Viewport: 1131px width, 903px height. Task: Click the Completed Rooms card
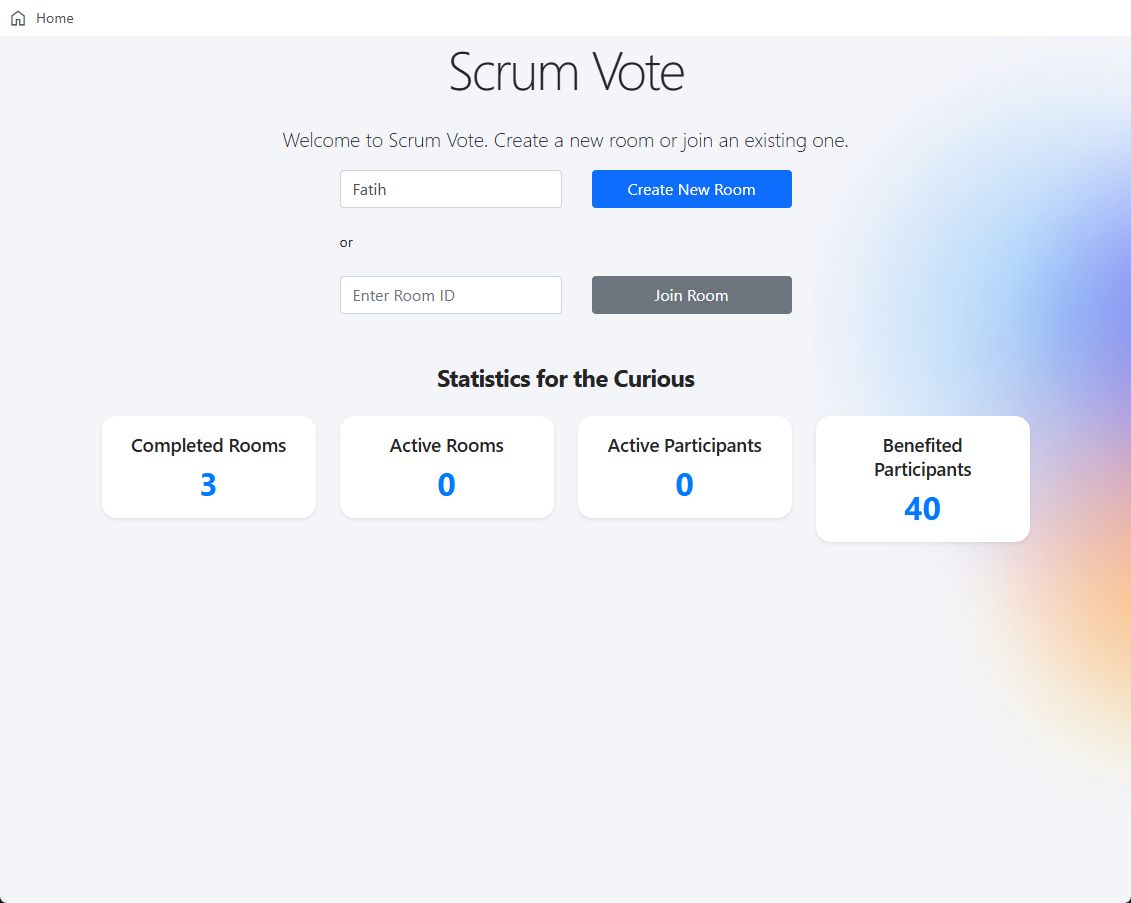[208, 467]
